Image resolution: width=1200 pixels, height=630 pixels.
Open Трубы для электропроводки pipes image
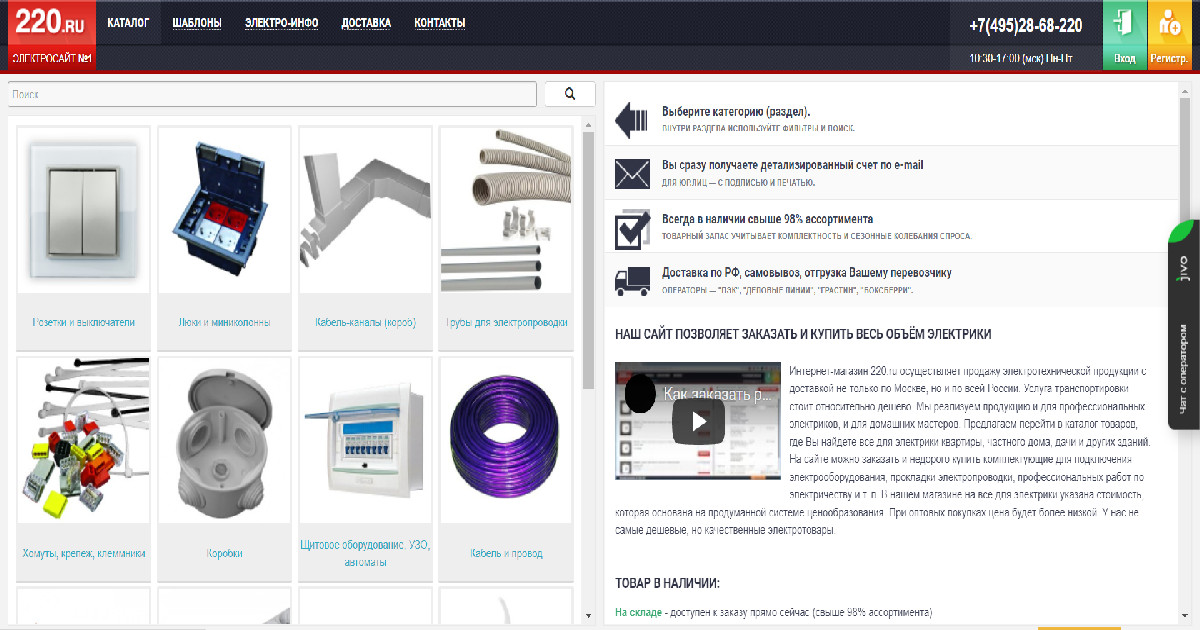pyautogui.click(x=506, y=211)
